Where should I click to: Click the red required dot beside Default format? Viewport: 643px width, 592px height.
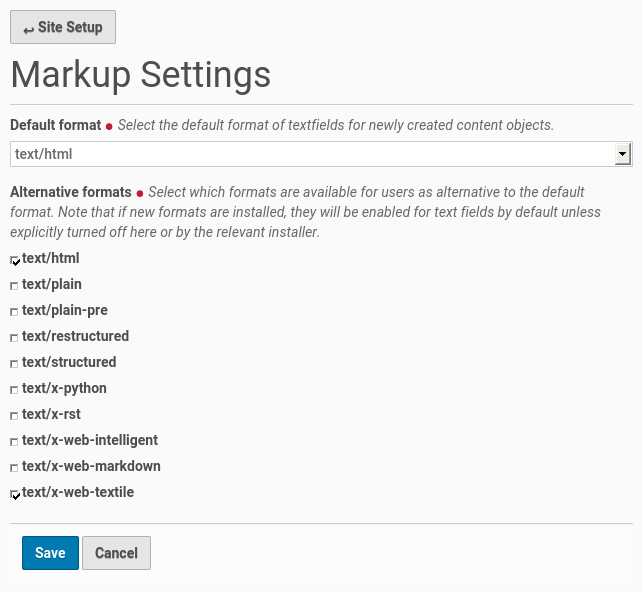109,127
